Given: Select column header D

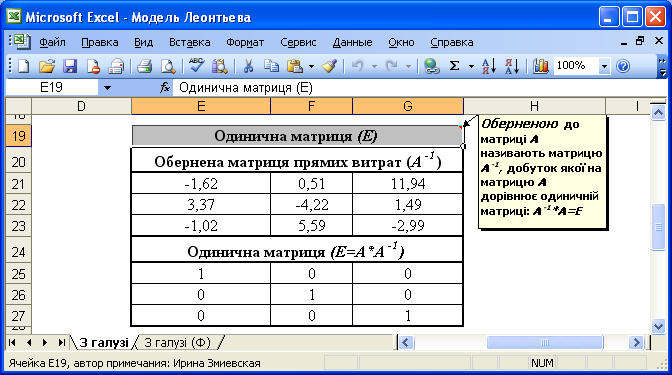Looking at the screenshot, I should [81, 106].
